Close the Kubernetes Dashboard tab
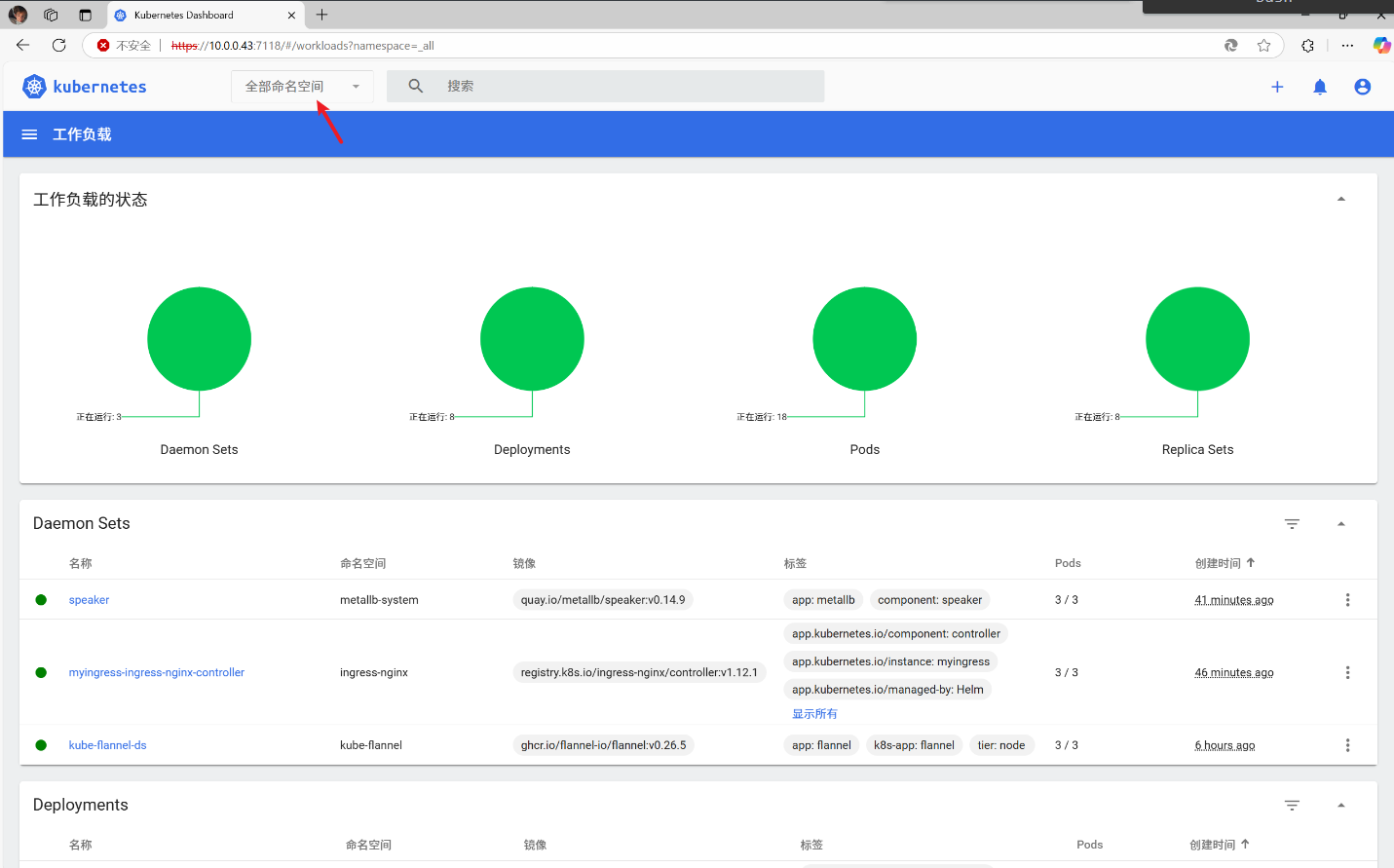This screenshot has width=1394, height=868. (x=291, y=16)
